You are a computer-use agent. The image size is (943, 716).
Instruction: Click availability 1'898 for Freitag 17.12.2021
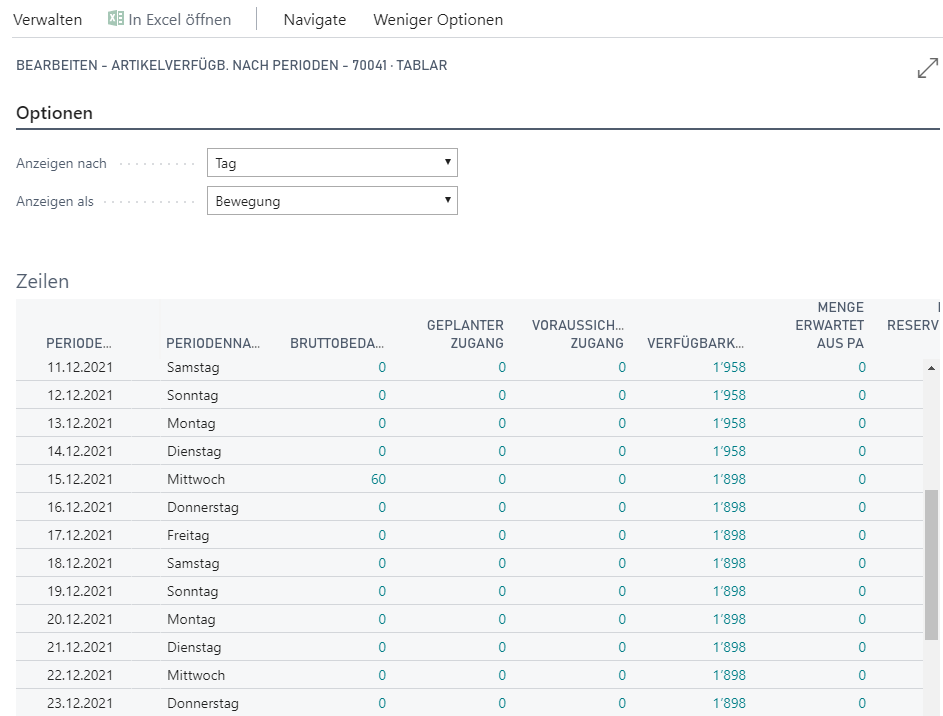729,535
